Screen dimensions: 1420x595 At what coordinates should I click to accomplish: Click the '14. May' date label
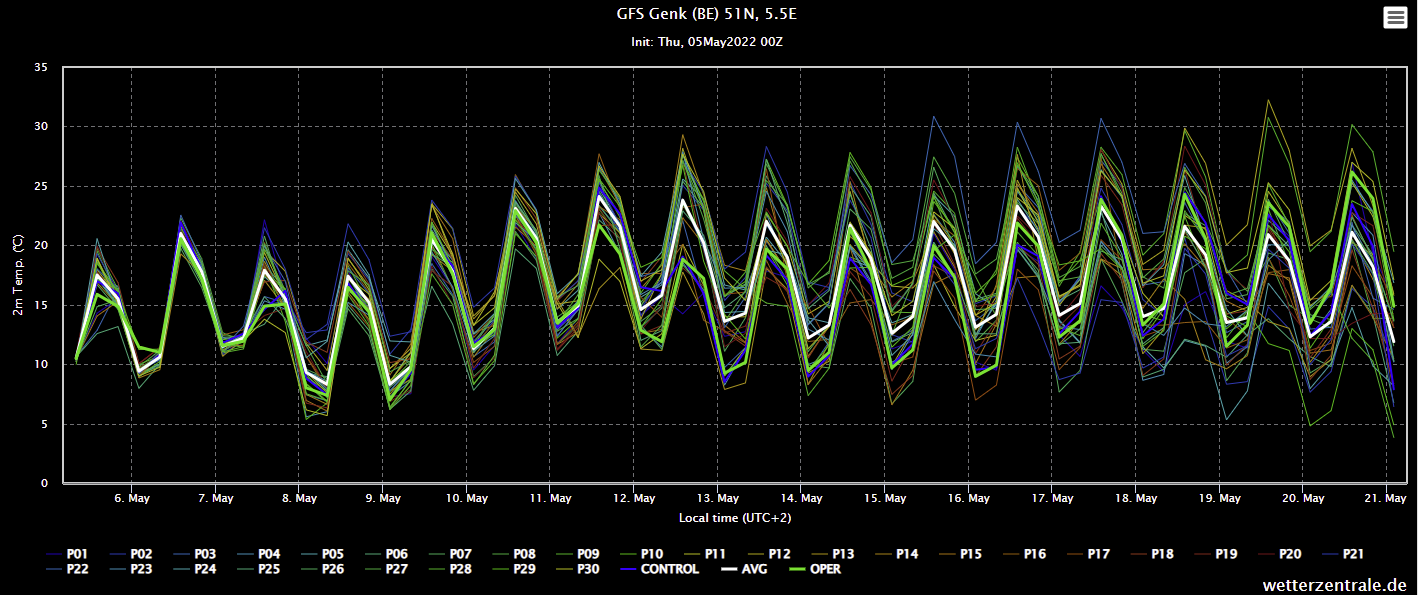coord(802,498)
